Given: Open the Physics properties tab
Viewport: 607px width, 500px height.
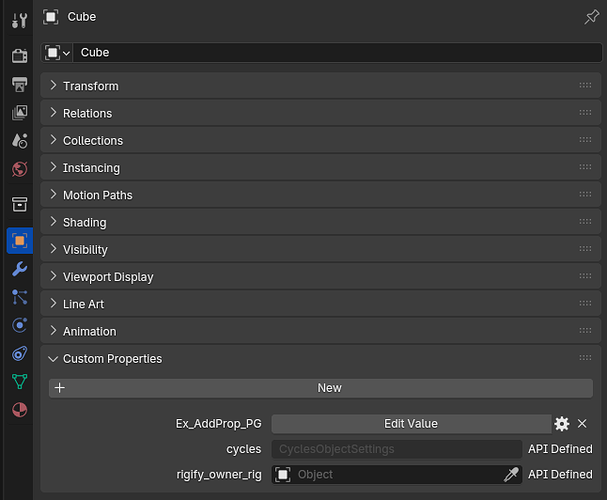Looking at the screenshot, I should pos(19,325).
